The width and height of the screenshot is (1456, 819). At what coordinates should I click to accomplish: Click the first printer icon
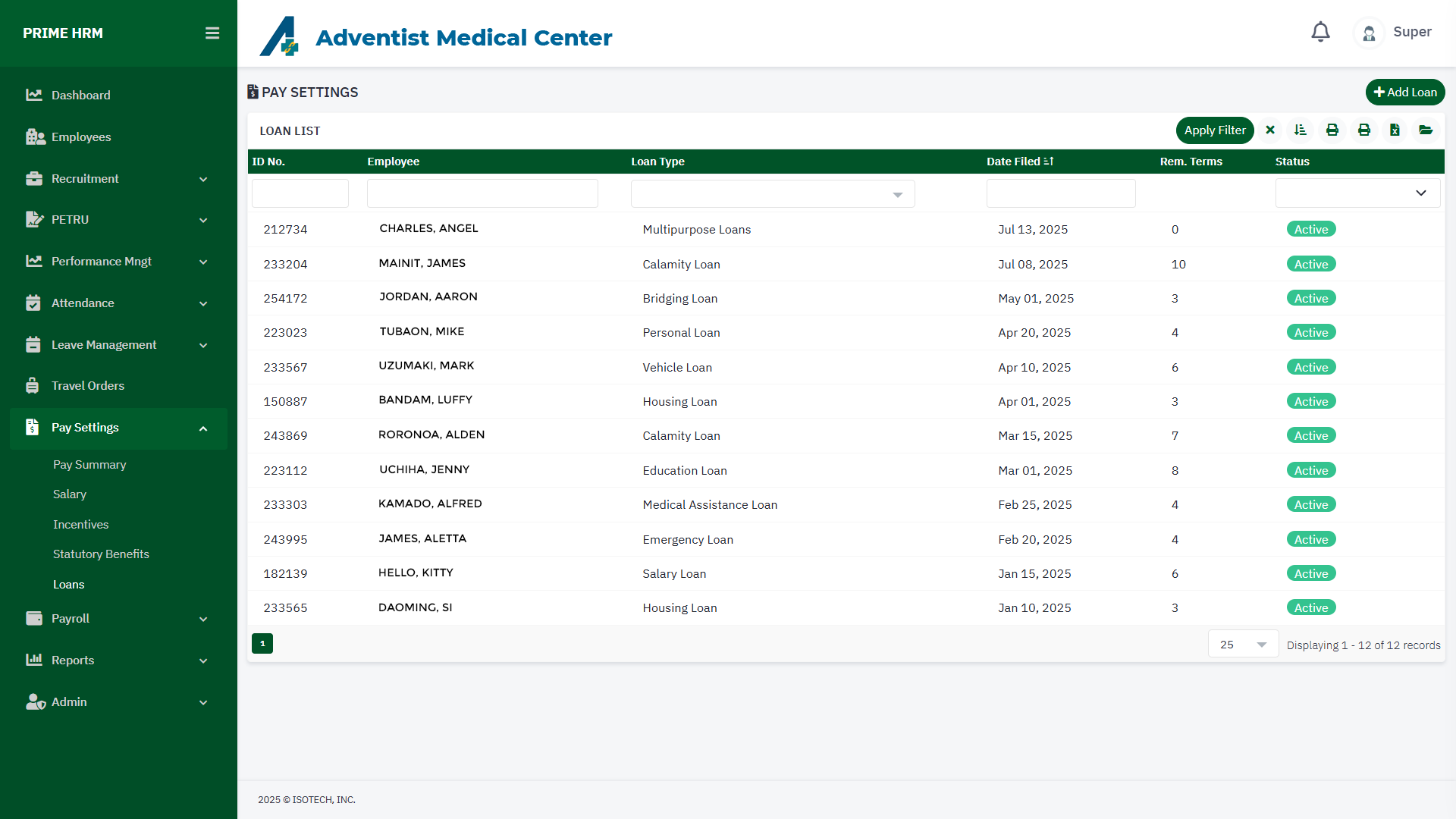[x=1332, y=130]
